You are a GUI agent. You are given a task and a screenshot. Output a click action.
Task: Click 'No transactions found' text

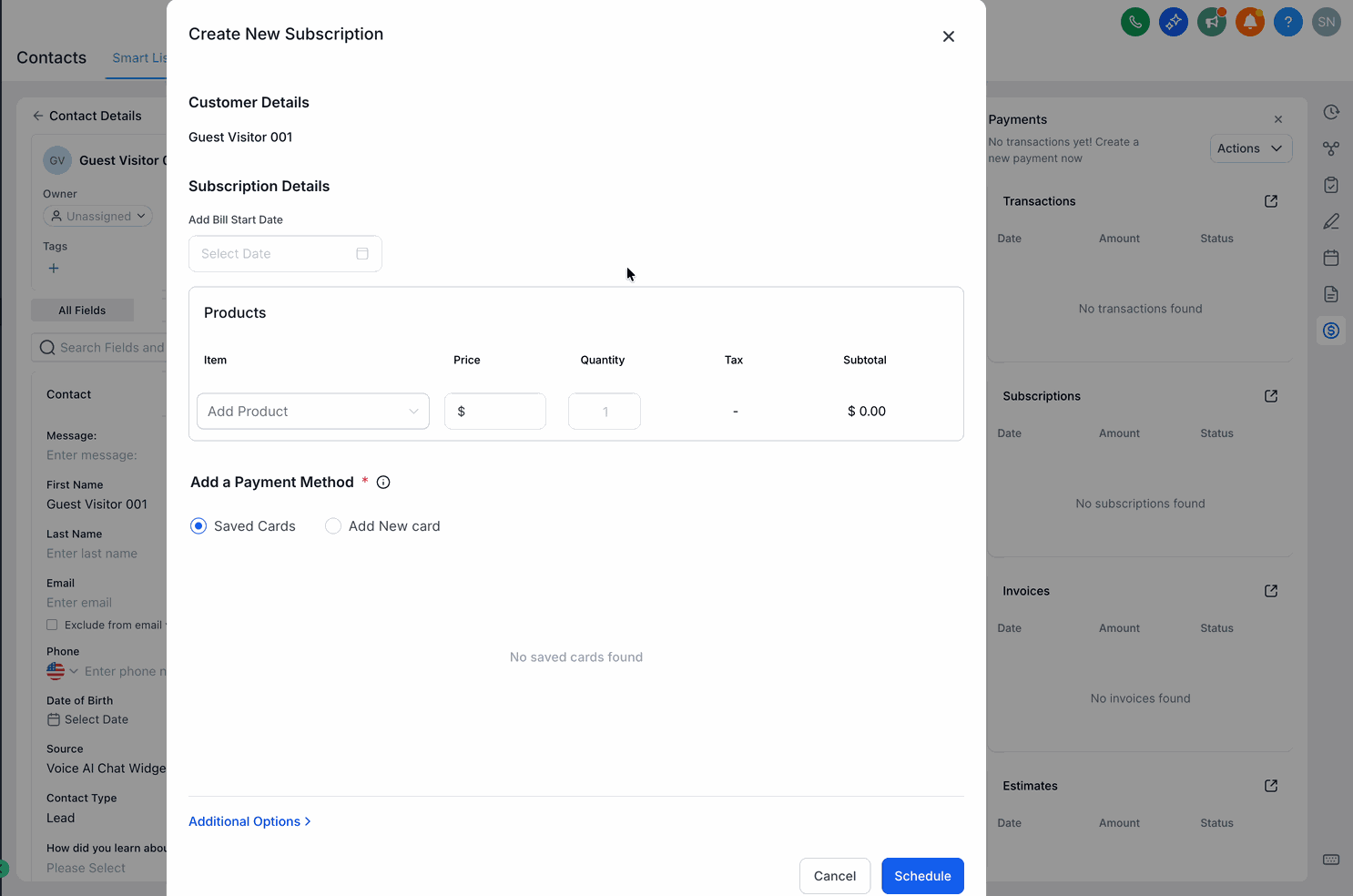tap(1141, 309)
